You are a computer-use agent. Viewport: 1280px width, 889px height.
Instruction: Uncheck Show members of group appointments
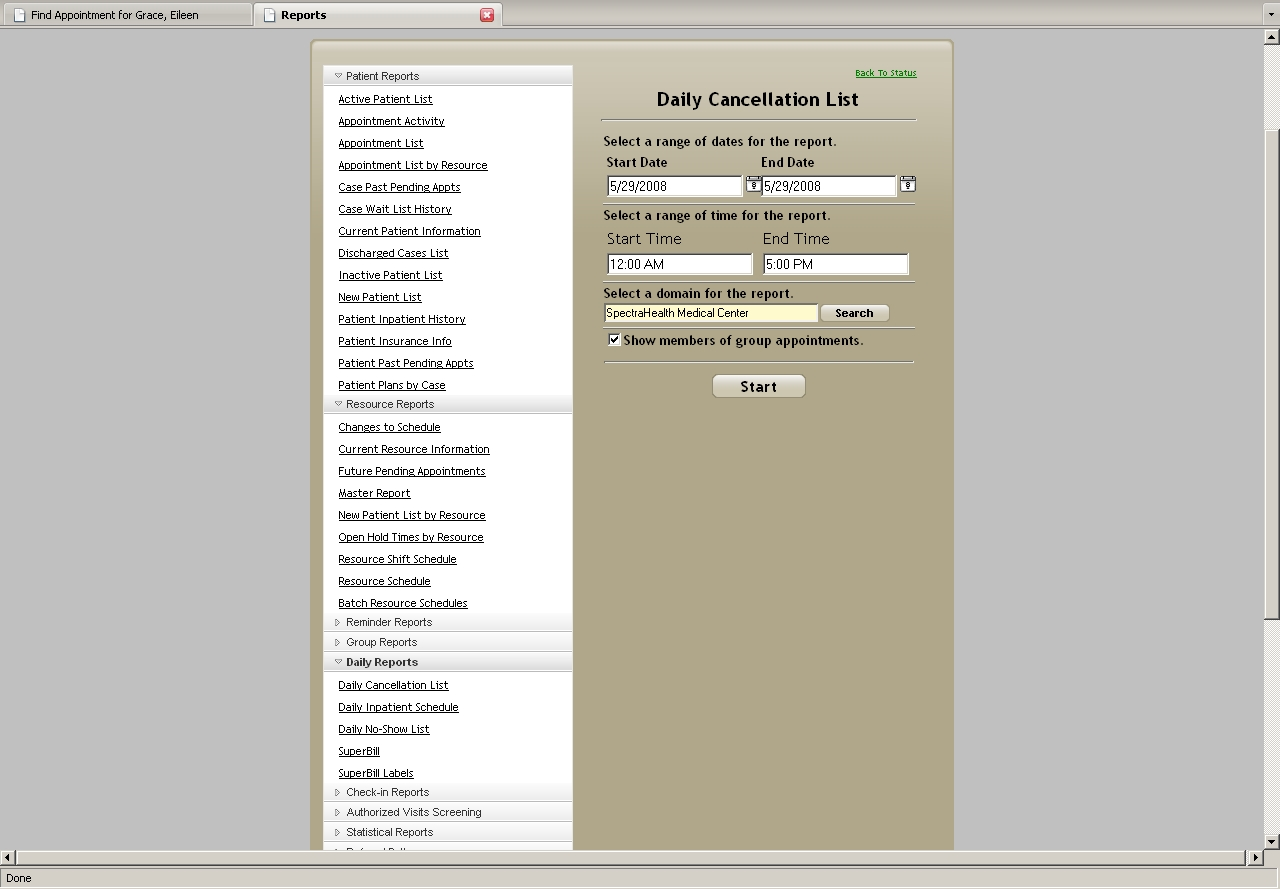[614, 340]
